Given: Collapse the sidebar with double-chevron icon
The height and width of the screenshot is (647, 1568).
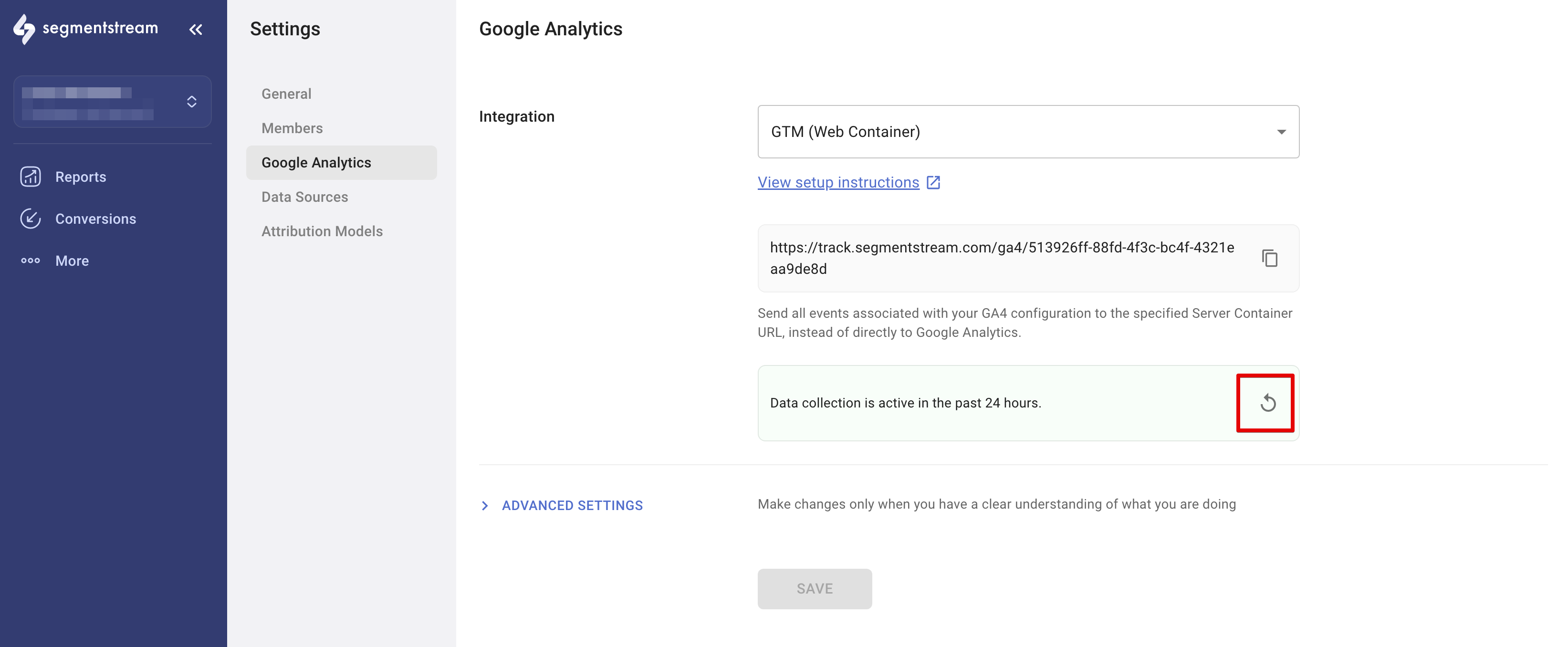Looking at the screenshot, I should click(x=195, y=29).
